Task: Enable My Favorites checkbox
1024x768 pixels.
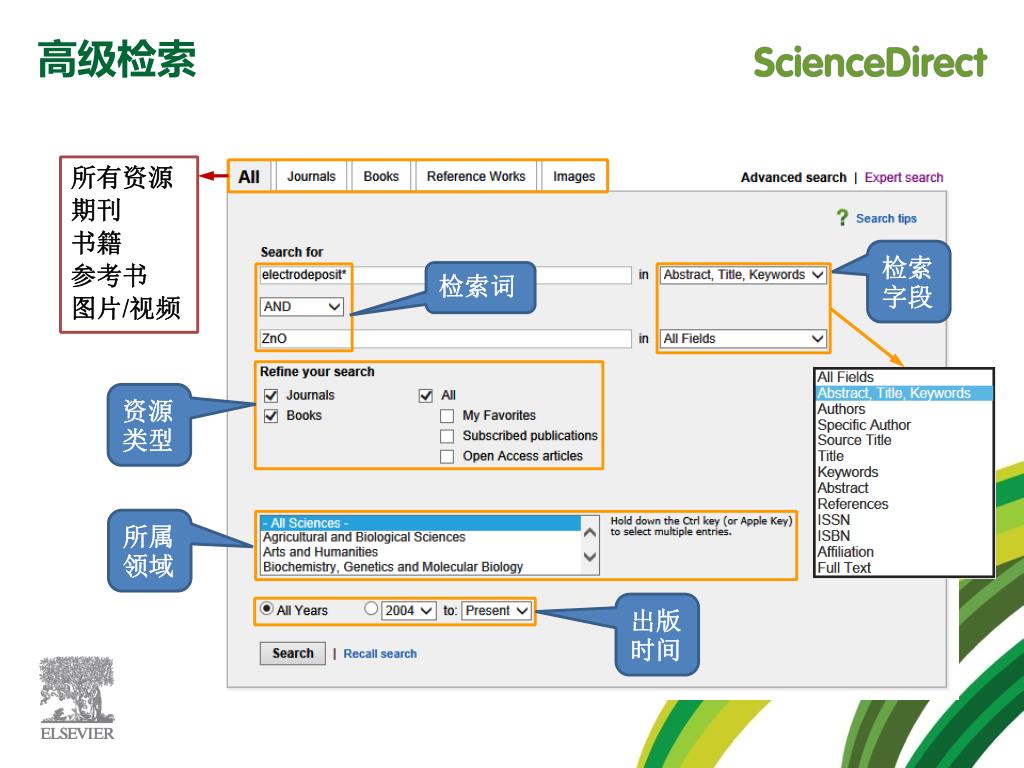Action: [447, 416]
